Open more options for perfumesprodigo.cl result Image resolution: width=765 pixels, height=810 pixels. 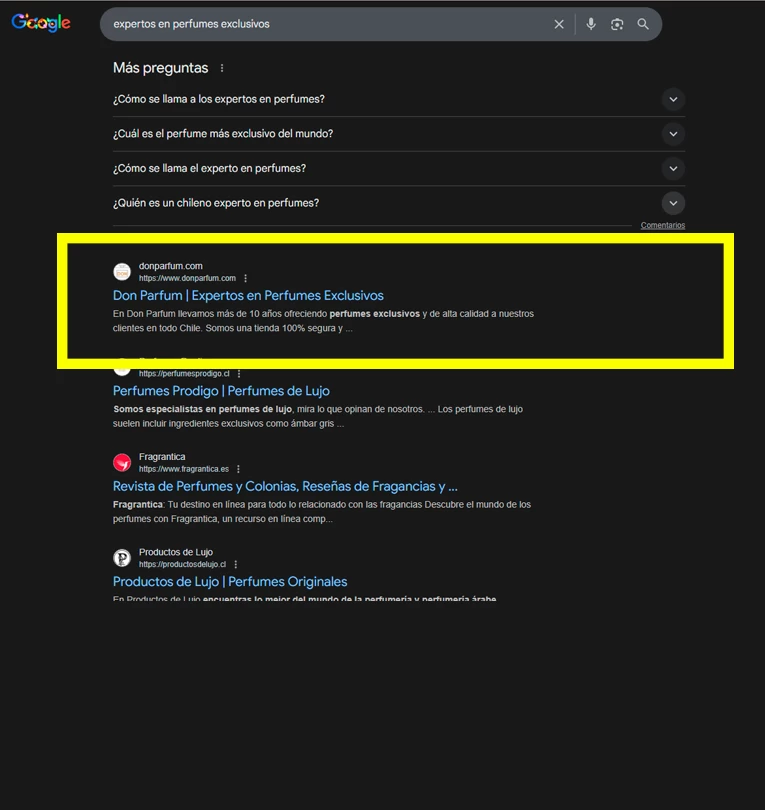click(x=239, y=373)
